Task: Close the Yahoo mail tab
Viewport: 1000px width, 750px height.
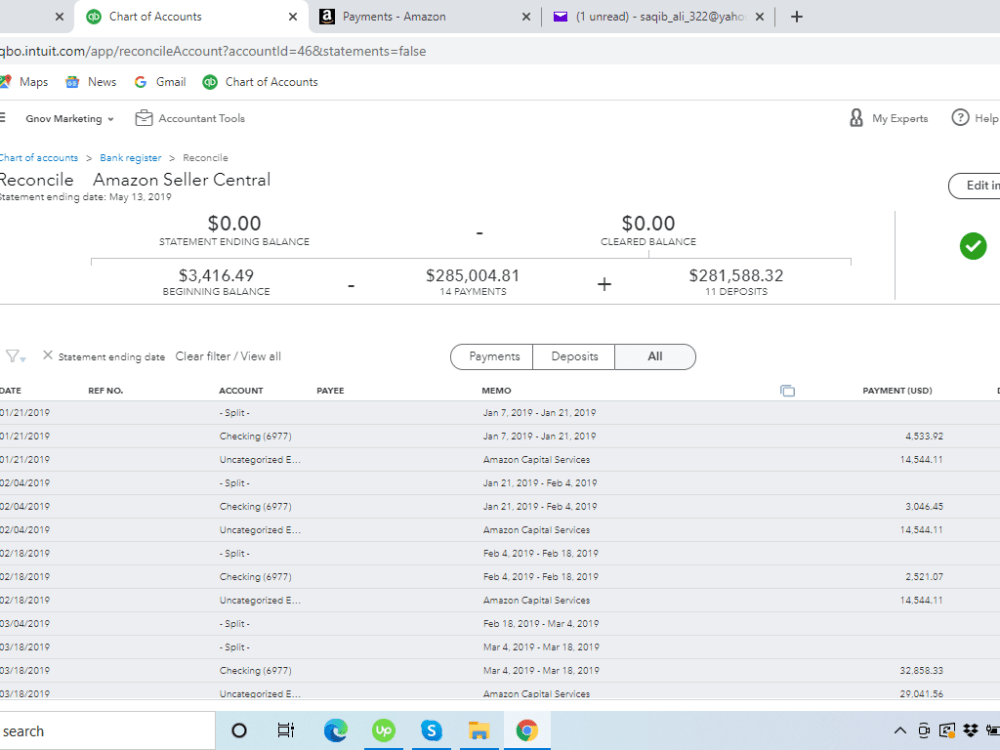Action: click(760, 17)
